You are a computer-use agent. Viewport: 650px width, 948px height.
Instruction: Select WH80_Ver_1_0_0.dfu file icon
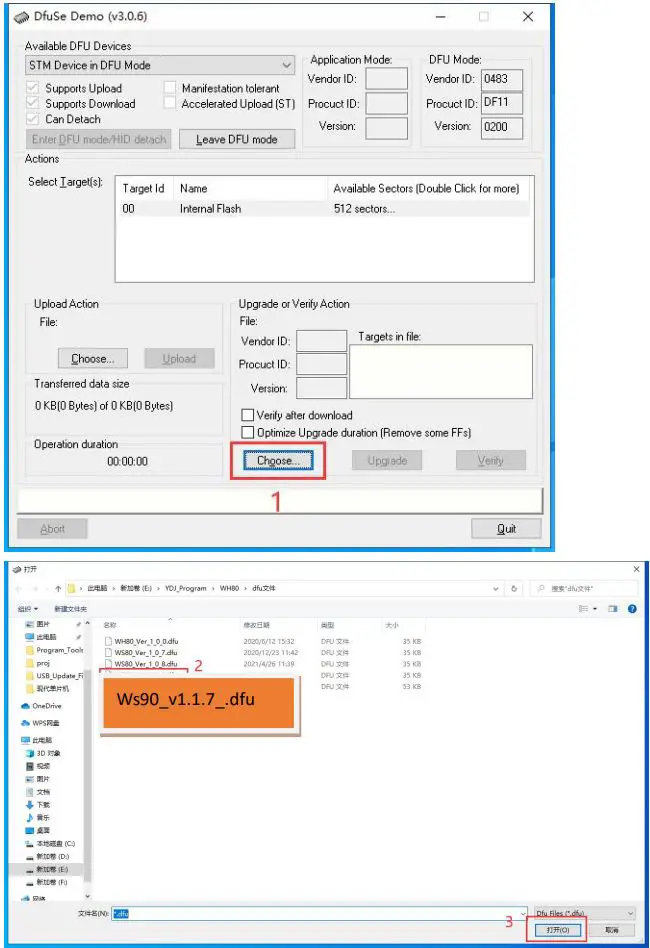pyautogui.click(x=109, y=639)
